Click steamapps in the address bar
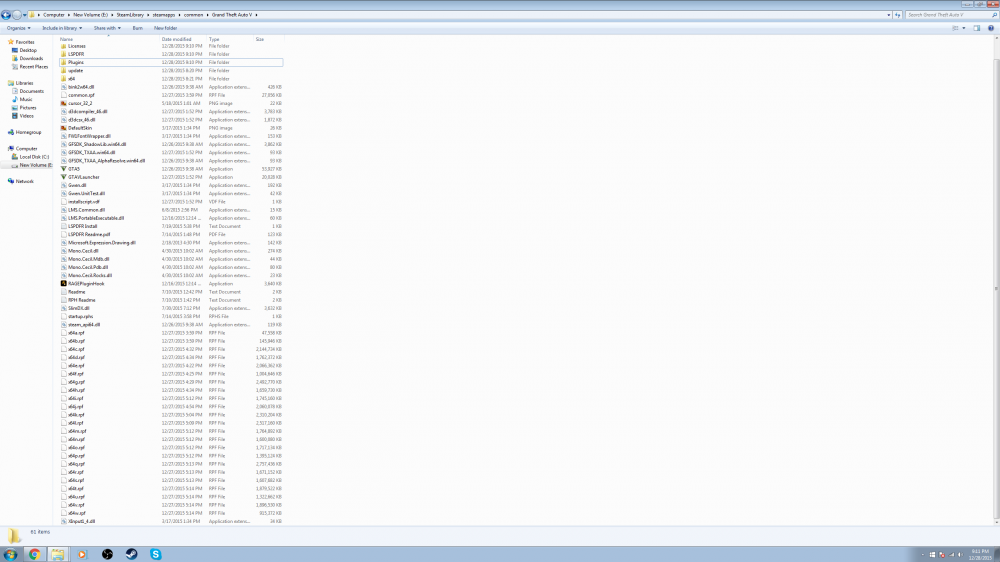1000x562 pixels. (x=163, y=15)
